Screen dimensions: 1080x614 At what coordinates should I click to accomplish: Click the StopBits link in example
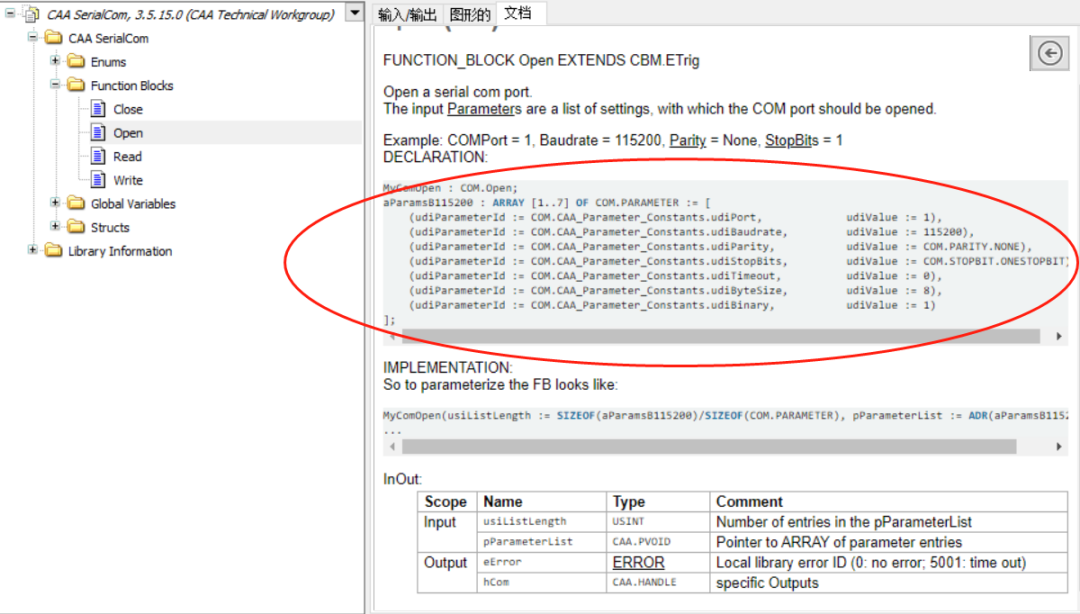792,140
